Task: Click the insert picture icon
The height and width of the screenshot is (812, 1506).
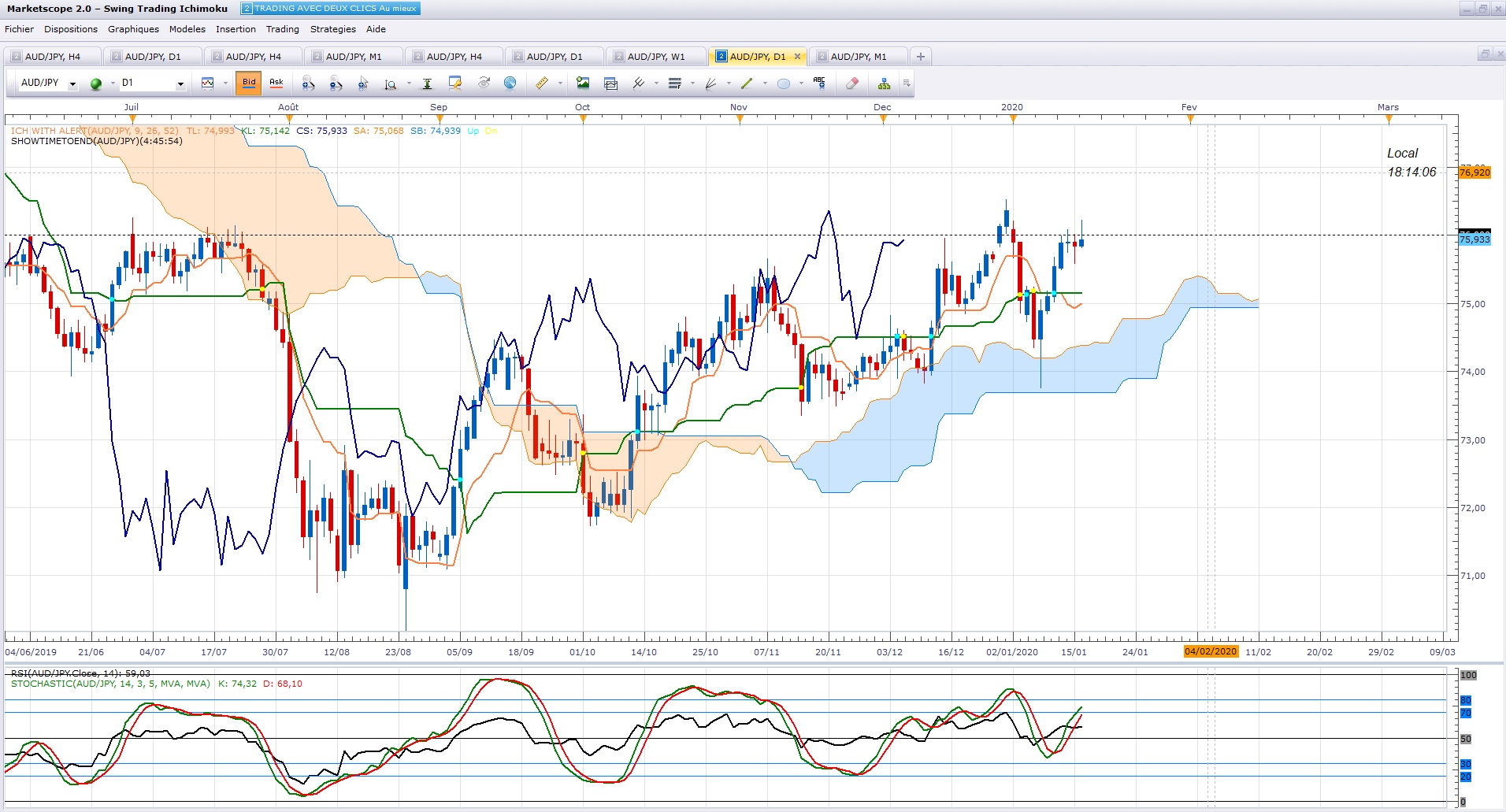Action: click(583, 83)
